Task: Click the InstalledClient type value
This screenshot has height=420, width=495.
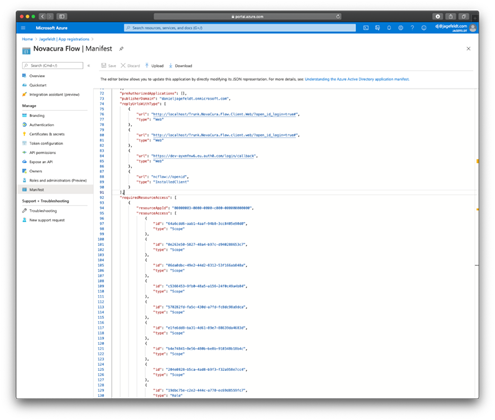Action: tap(171, 182)
